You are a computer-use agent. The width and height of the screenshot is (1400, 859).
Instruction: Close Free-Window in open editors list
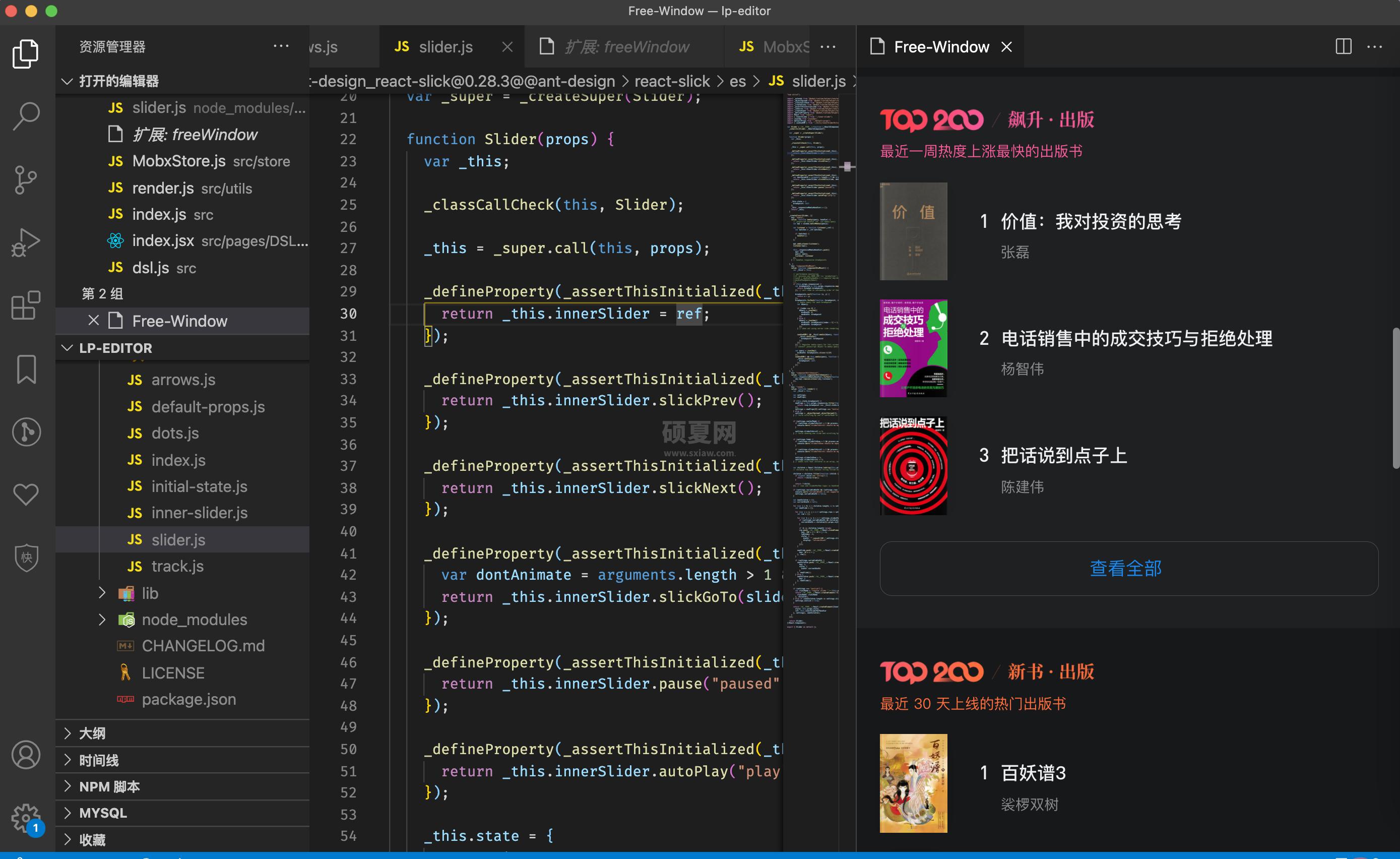pyautogui.click(x=94, y=321)
